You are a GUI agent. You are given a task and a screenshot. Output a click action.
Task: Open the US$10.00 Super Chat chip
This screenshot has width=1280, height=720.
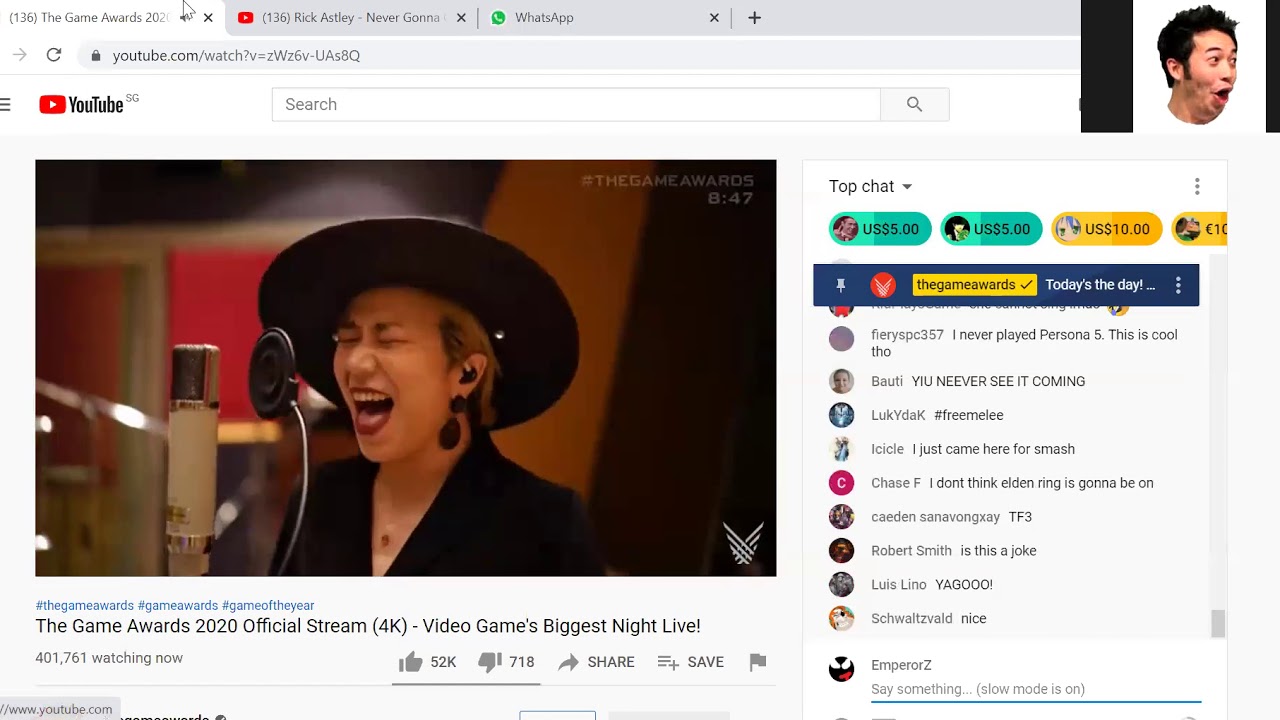[1107, 229]
